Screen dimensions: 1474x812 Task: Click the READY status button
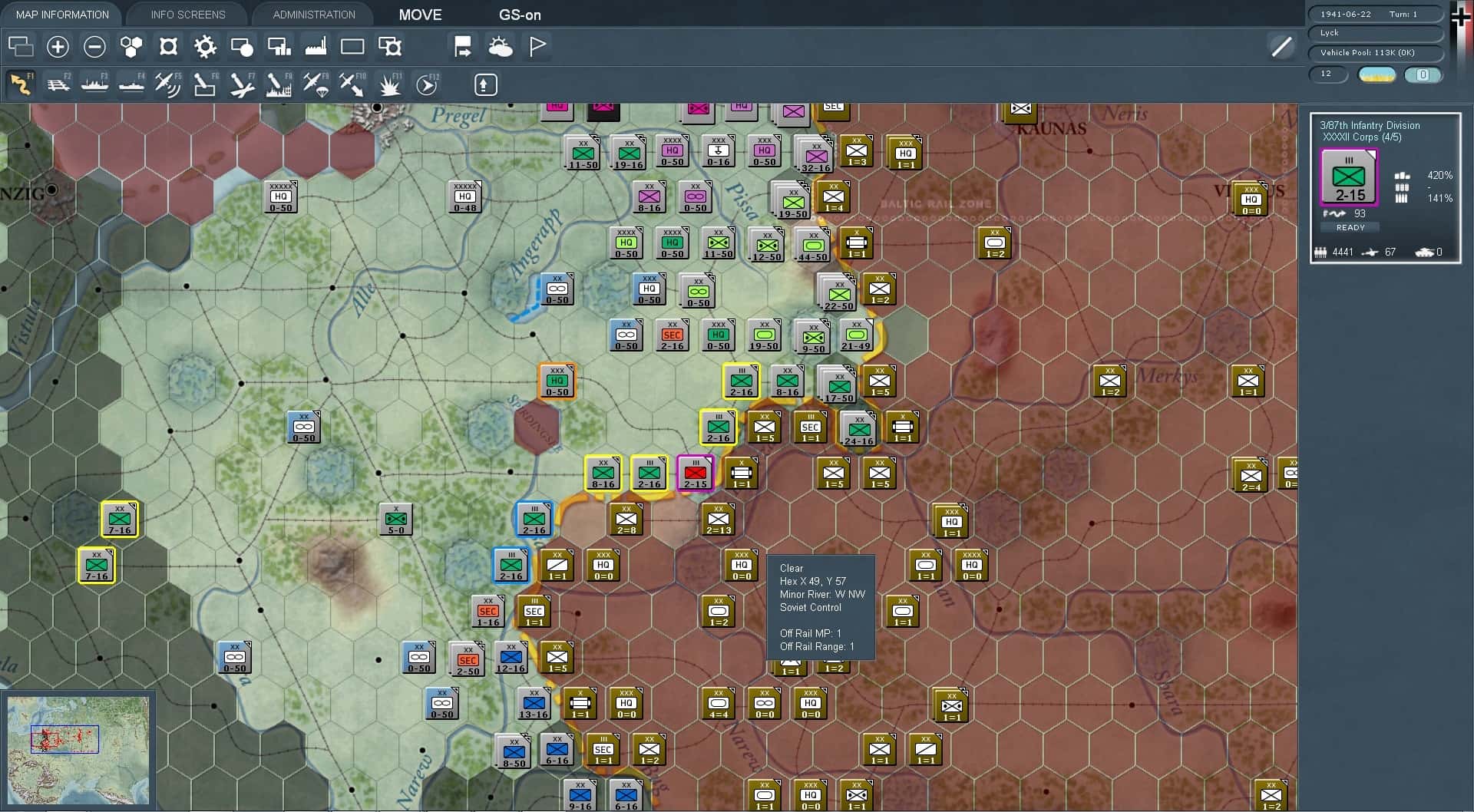1350,227
